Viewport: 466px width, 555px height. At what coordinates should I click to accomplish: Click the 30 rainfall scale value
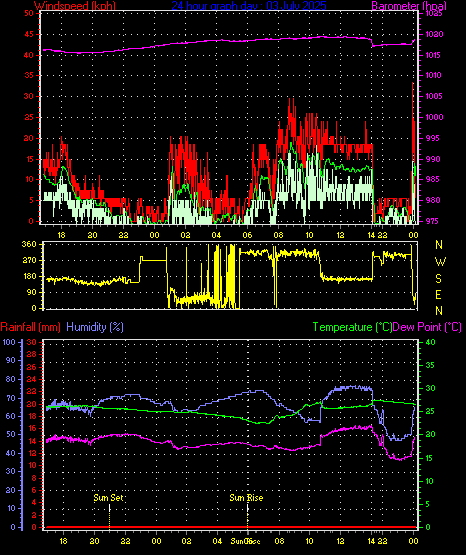[x=32, y=342]
